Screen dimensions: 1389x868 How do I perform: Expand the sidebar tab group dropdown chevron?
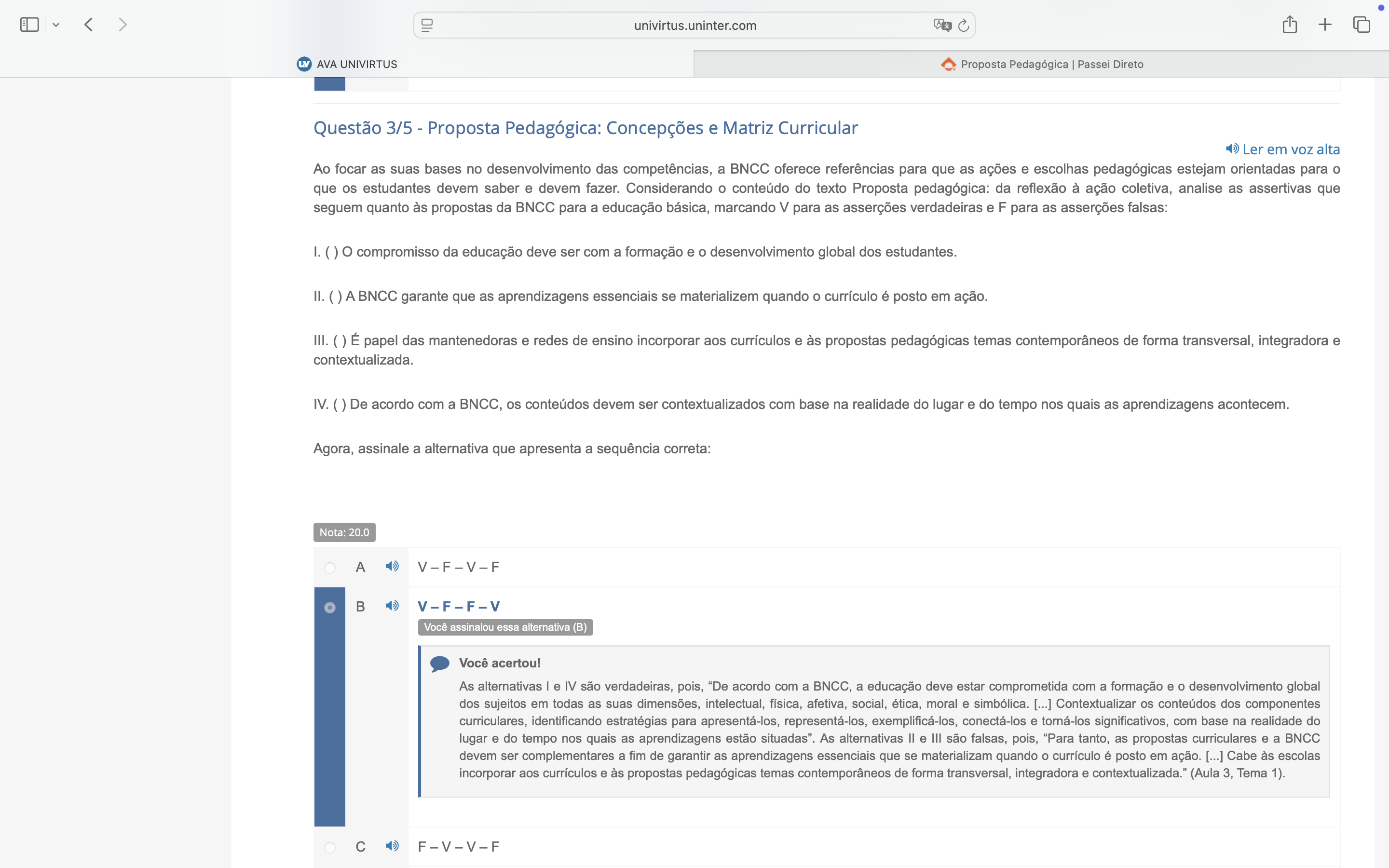coord(55,25)
